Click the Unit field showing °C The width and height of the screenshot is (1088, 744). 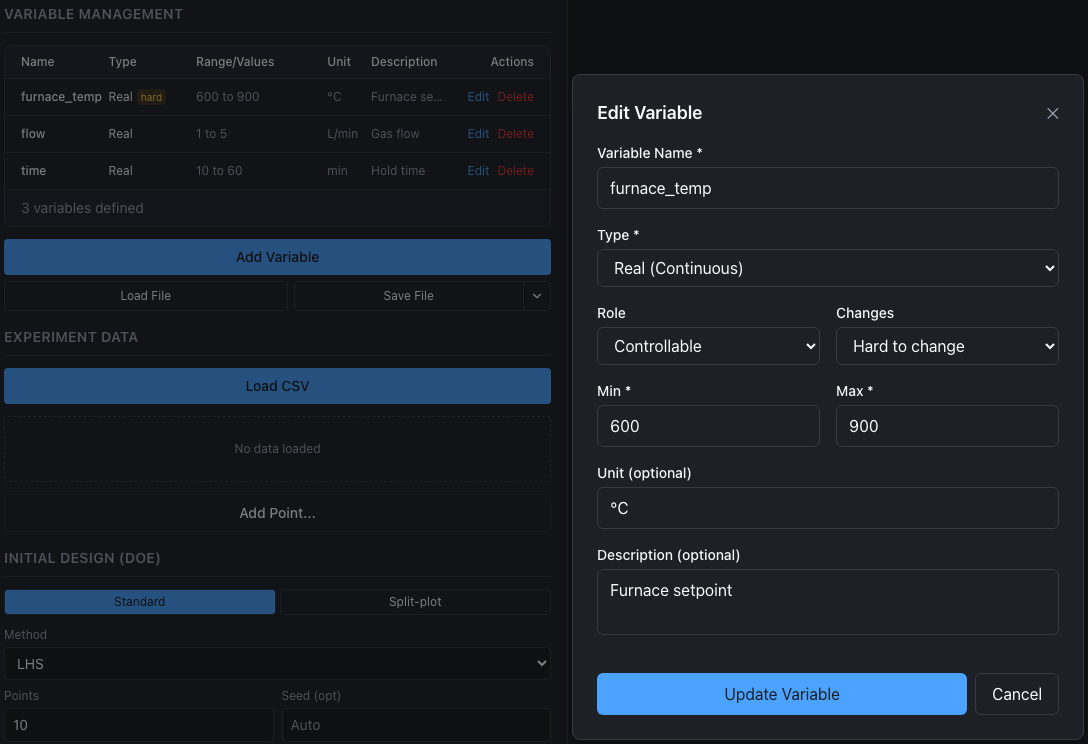point(827,508)
